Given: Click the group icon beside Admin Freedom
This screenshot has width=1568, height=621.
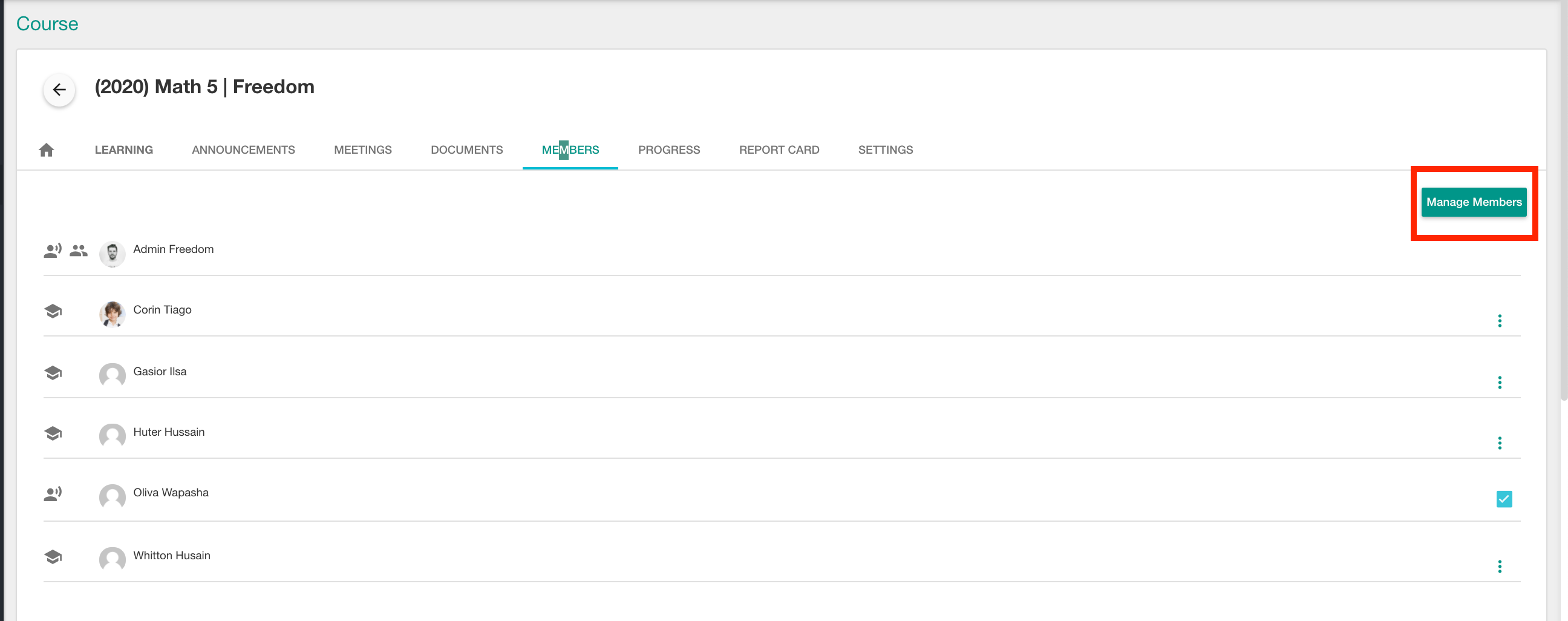Looking at the screenshot, I should (x=79, y=250).
